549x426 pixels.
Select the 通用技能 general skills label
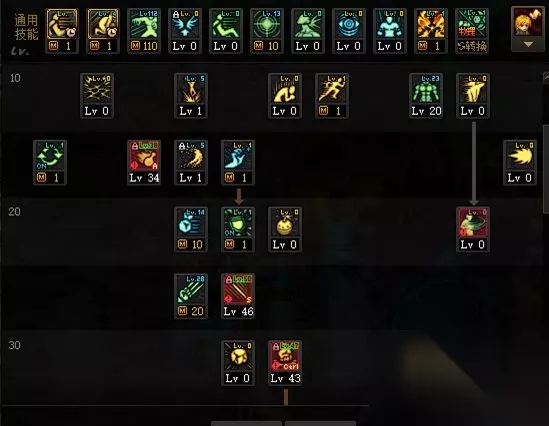tap(26, 27)
